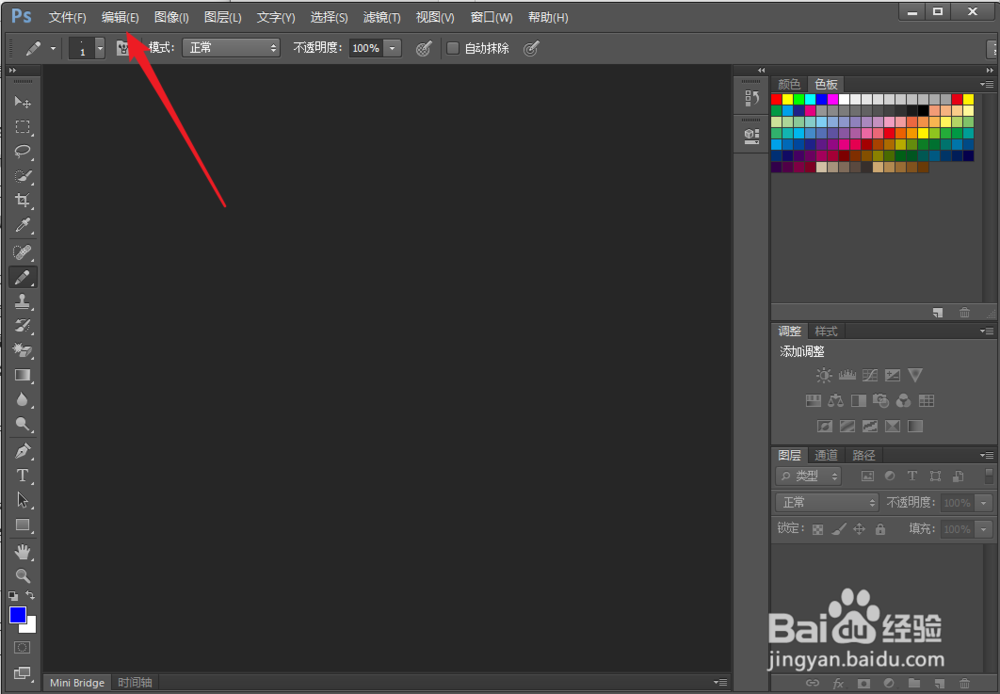Select the Gradient tool
This screenshot has width=1000, height=694.
click(x=22, y=375)
